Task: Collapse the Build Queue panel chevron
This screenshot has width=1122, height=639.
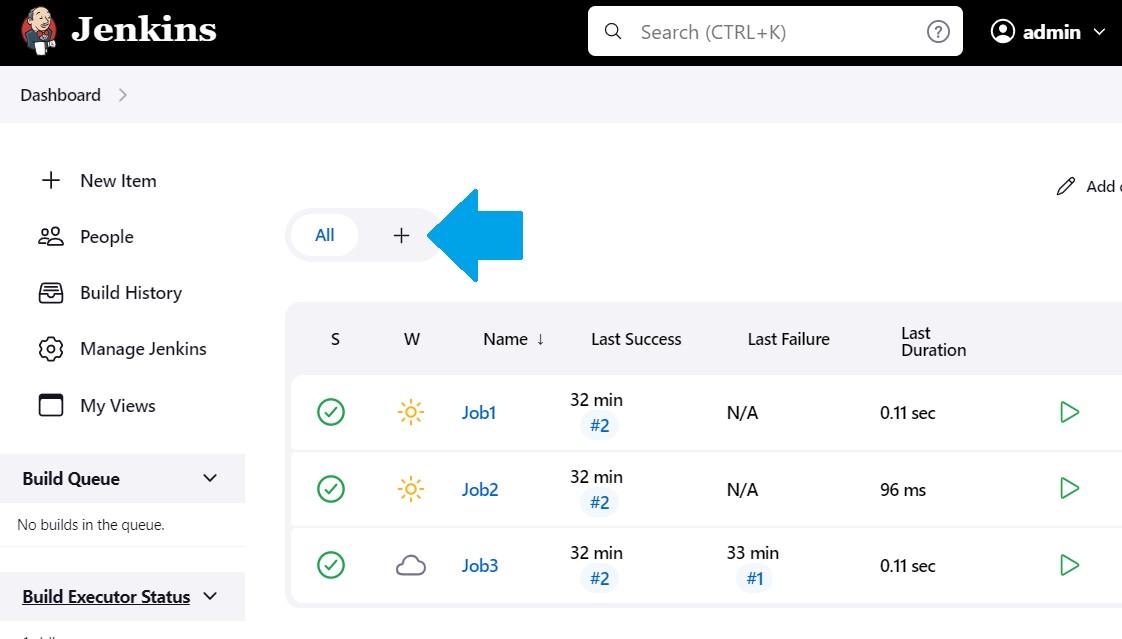Action: 210,478
